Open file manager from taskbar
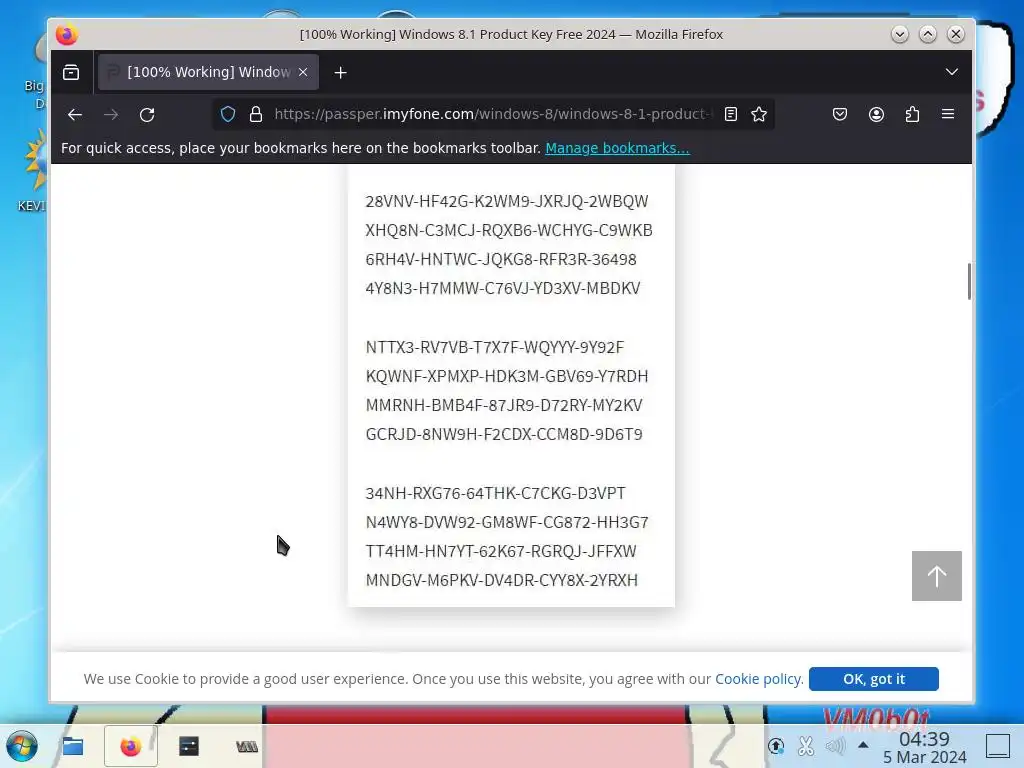The image size is (1024, 768). [x=72, y=746]
